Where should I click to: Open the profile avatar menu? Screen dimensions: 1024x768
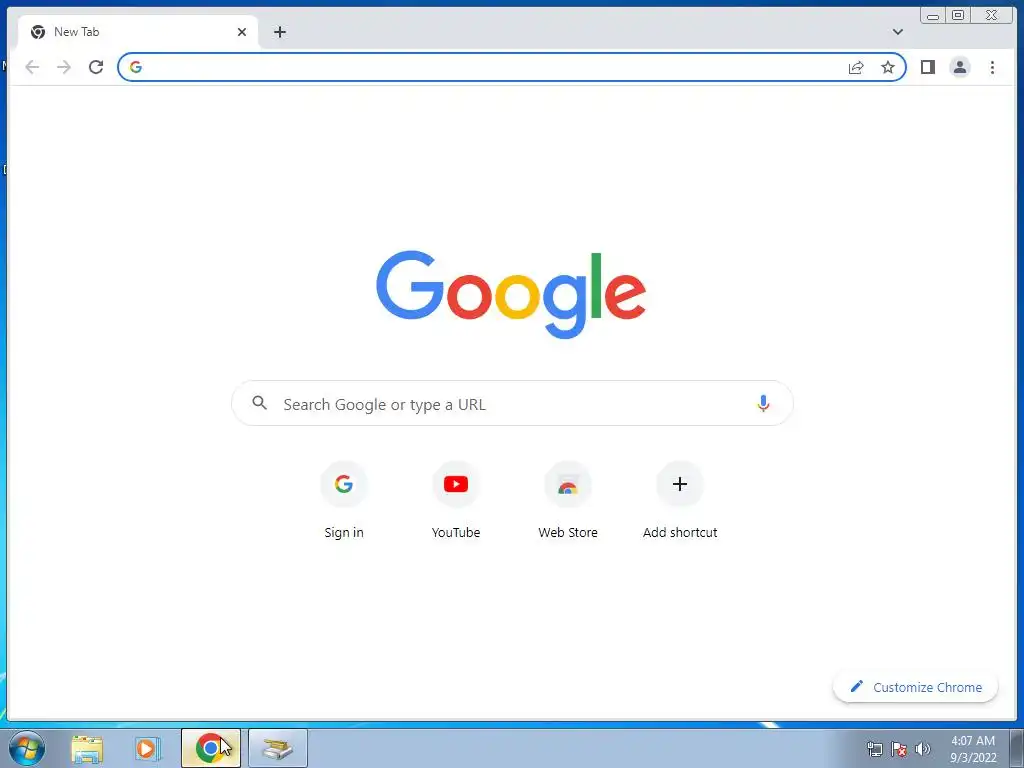coord(959,67)
